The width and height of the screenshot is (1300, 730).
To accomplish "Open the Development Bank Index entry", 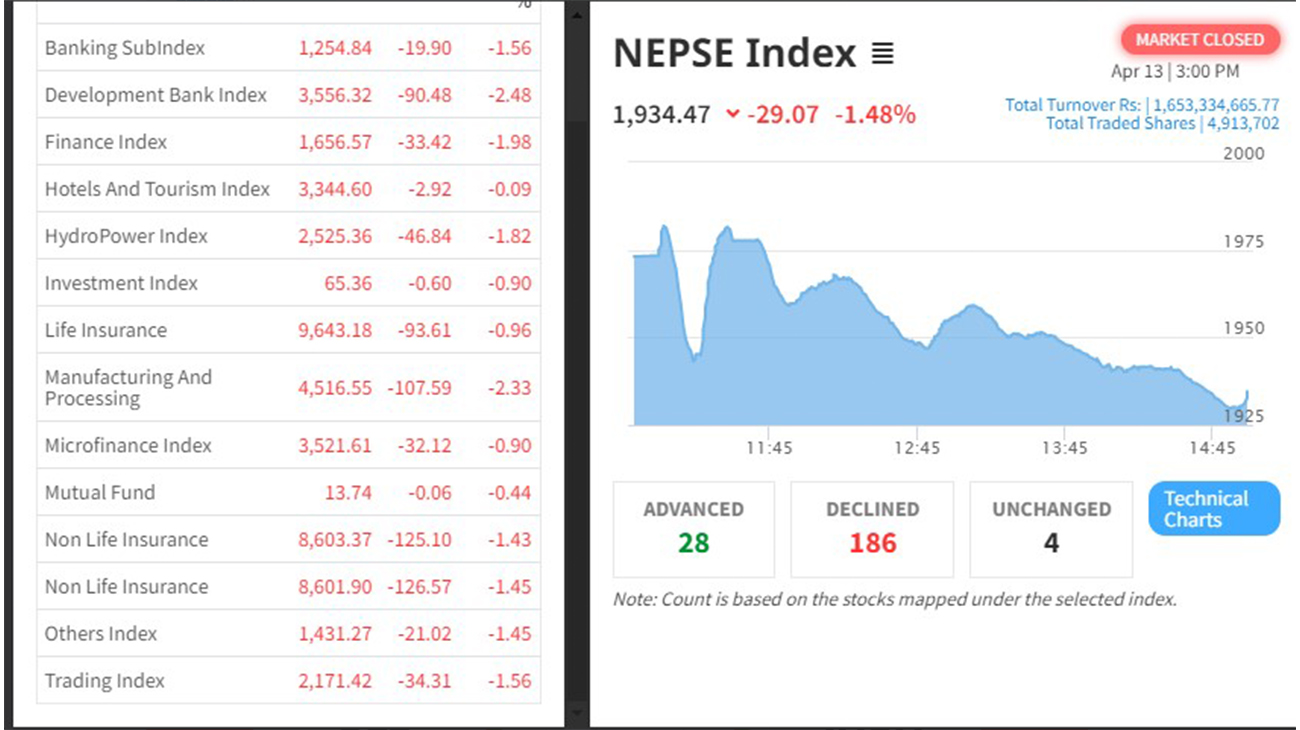I will click(x=156, y=95).
